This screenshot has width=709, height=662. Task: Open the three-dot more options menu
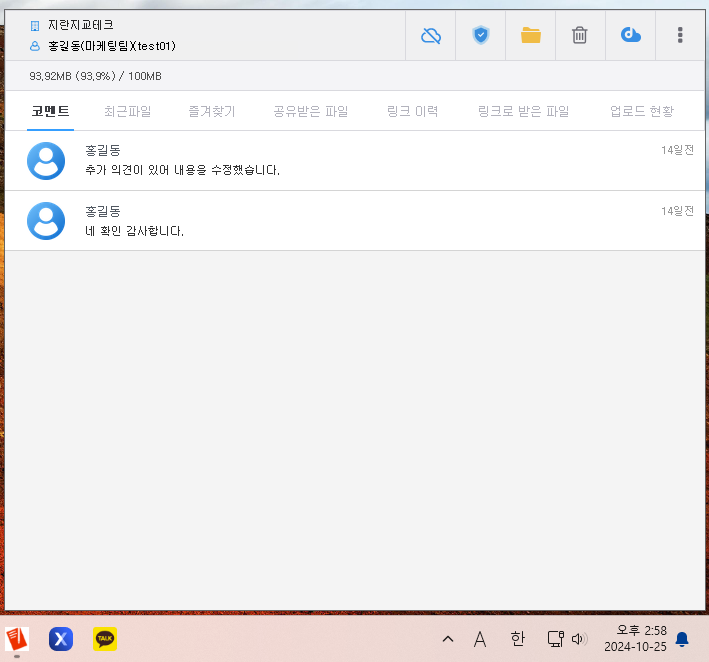click(680, 35)
